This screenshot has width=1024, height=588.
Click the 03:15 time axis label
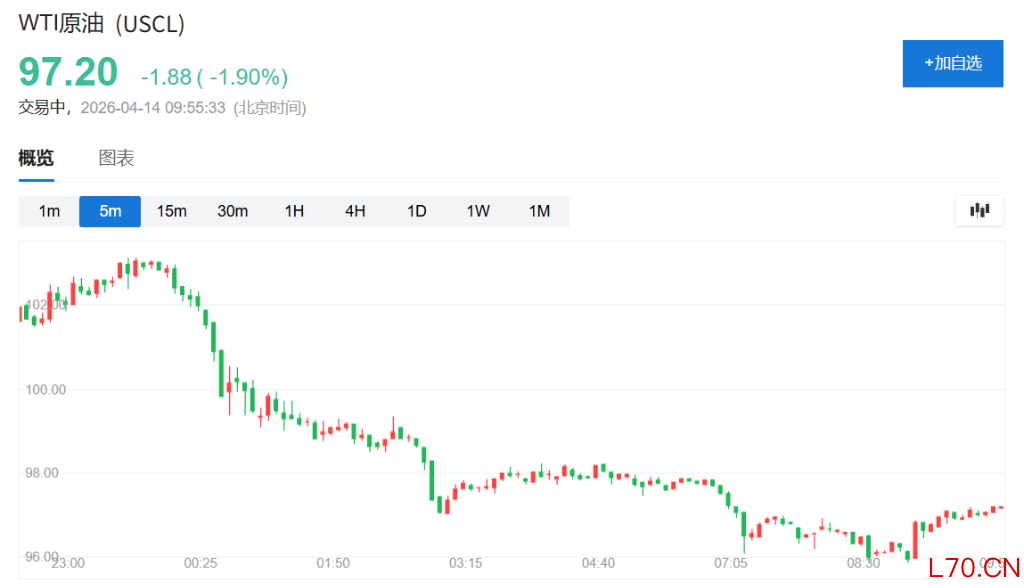[465, 563]
